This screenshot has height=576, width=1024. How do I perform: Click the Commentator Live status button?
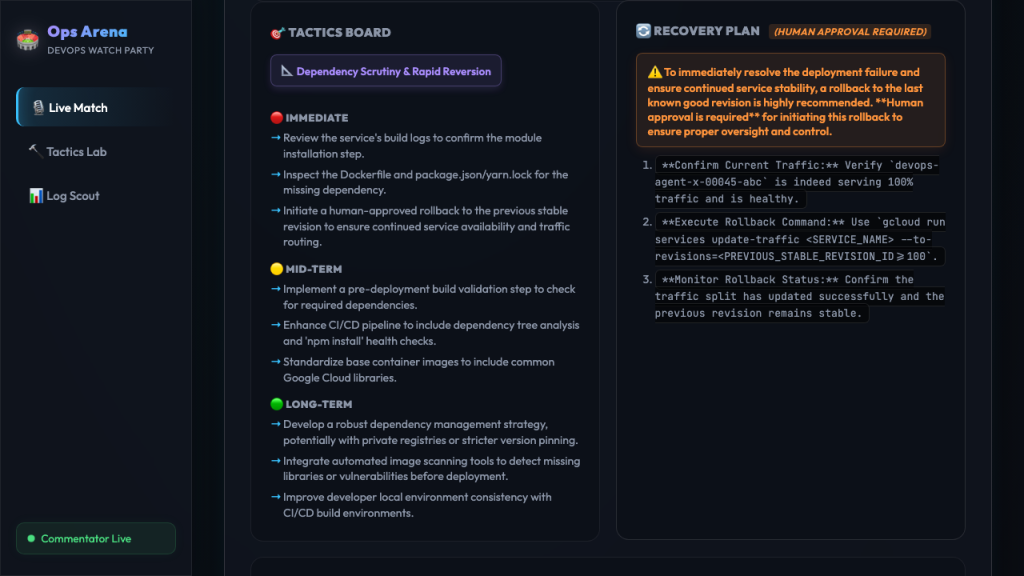click(96, 539)
